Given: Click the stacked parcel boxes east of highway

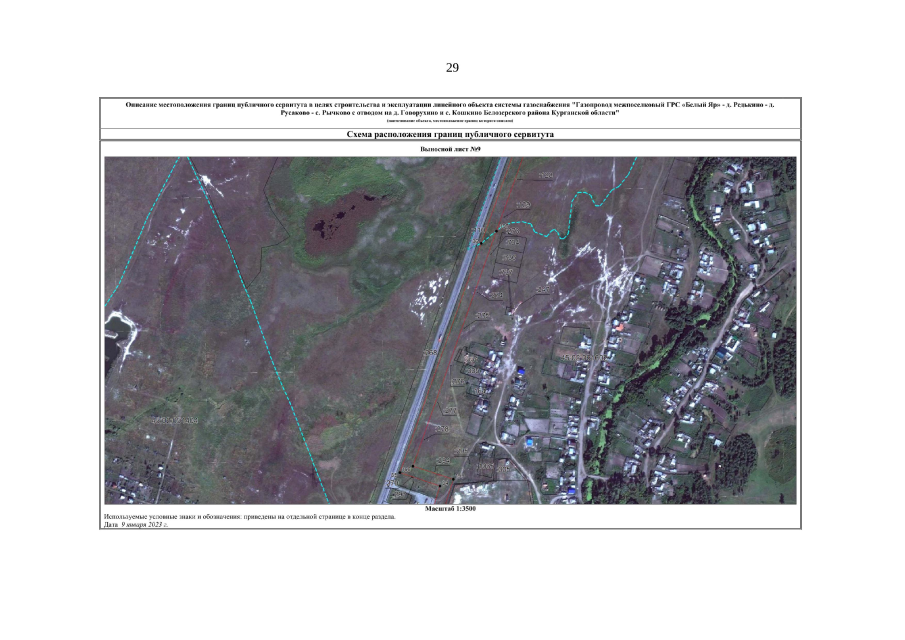Looking at the screenshot, I should [x=510, y=252].
